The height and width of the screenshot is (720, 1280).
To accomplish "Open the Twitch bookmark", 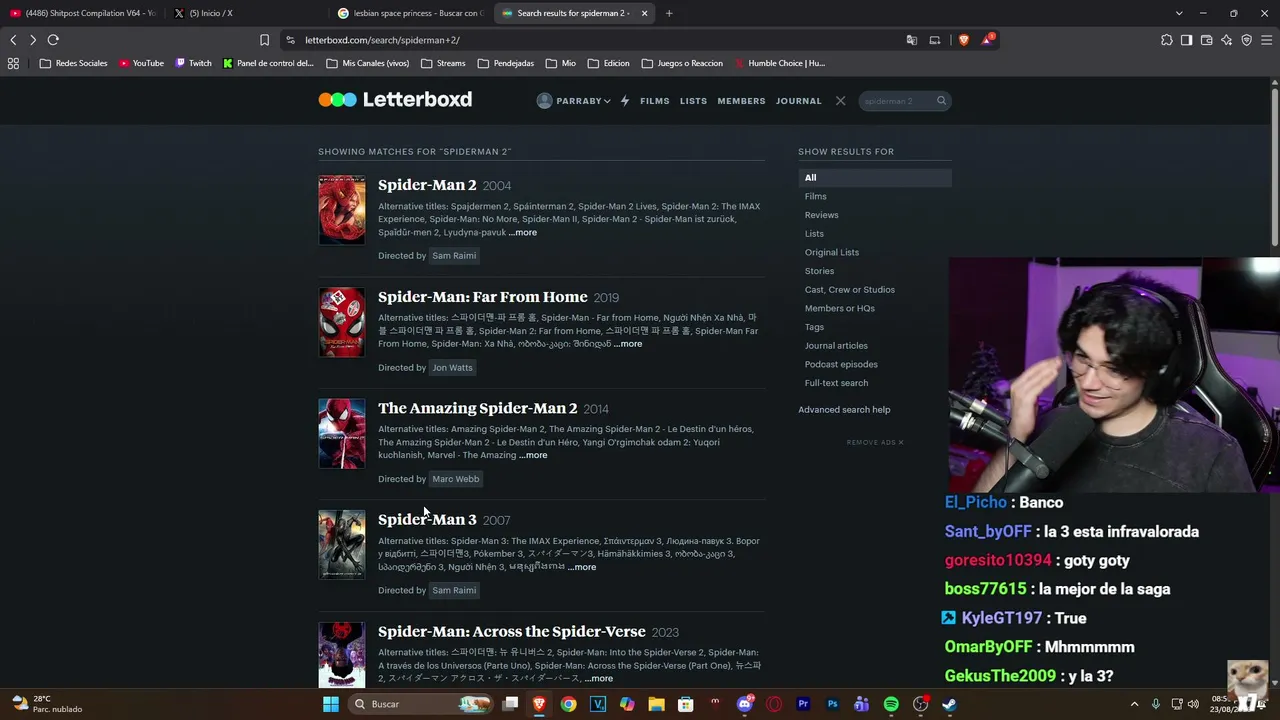I will click(194, 63).
